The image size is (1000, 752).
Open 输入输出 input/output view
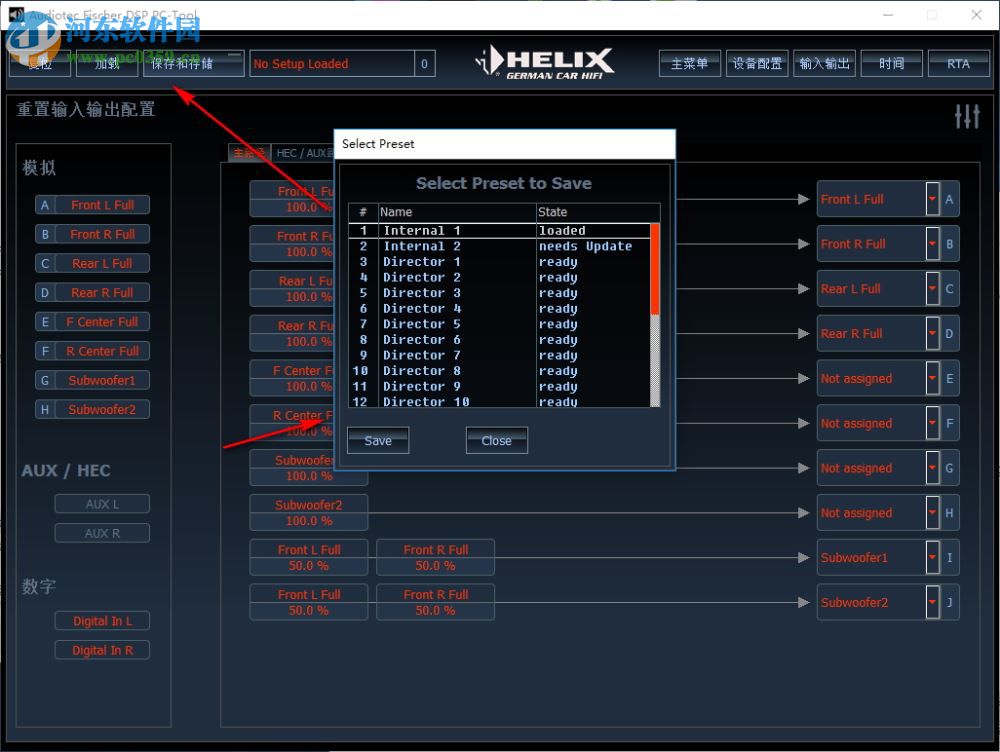[825, 62]
